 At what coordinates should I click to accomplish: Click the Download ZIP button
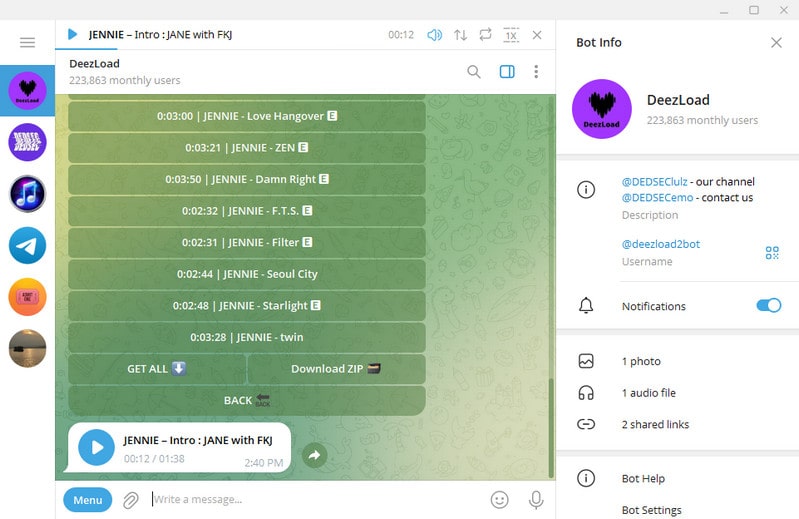[336, 369]
